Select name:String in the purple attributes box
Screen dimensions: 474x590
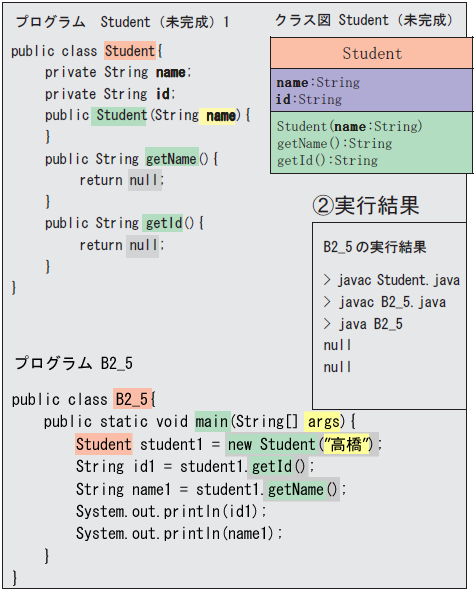[318, 82]
